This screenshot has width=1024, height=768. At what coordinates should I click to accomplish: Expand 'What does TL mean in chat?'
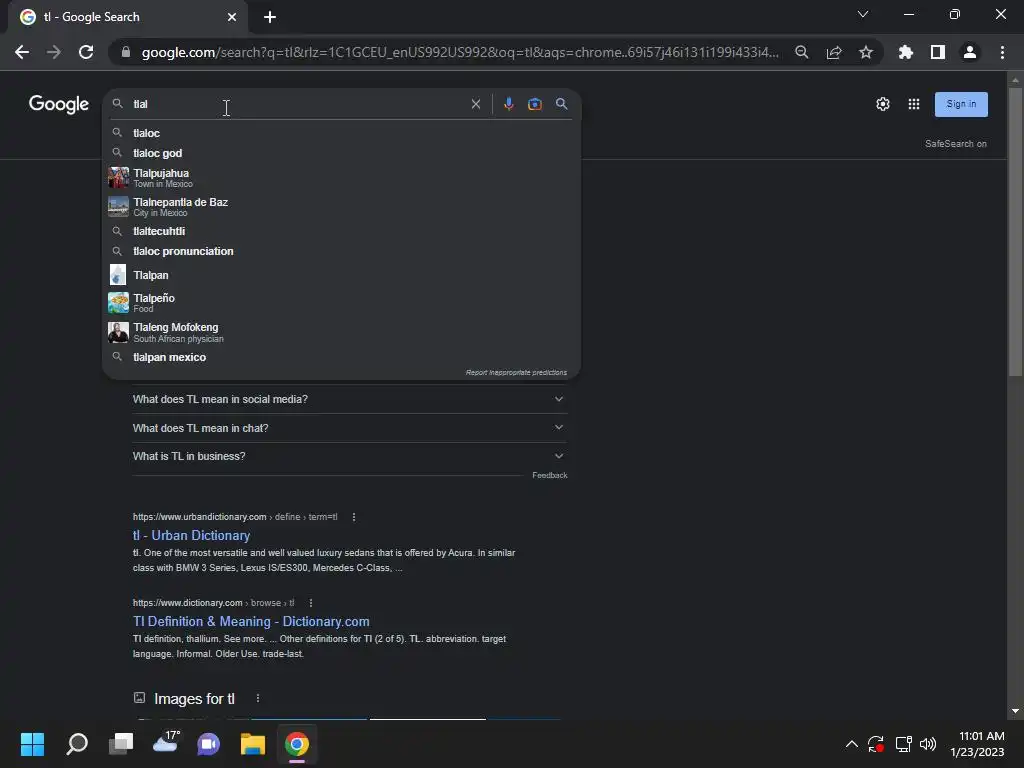(x=350, y=428)
